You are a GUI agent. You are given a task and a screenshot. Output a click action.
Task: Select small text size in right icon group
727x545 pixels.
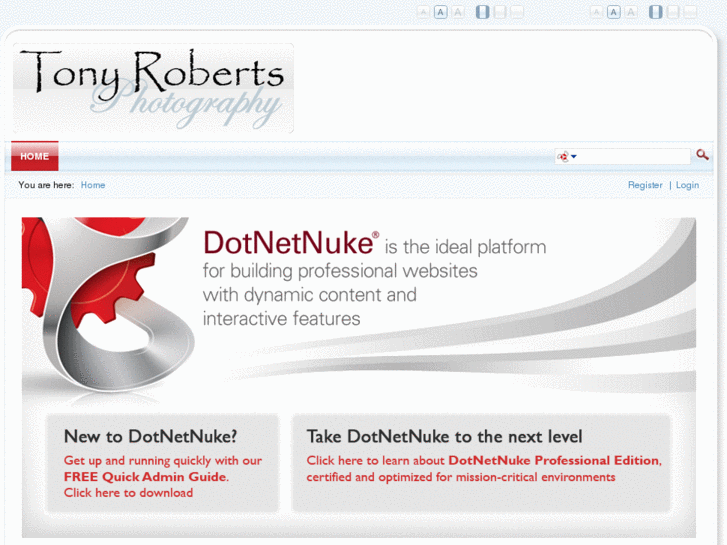[596, 12]
